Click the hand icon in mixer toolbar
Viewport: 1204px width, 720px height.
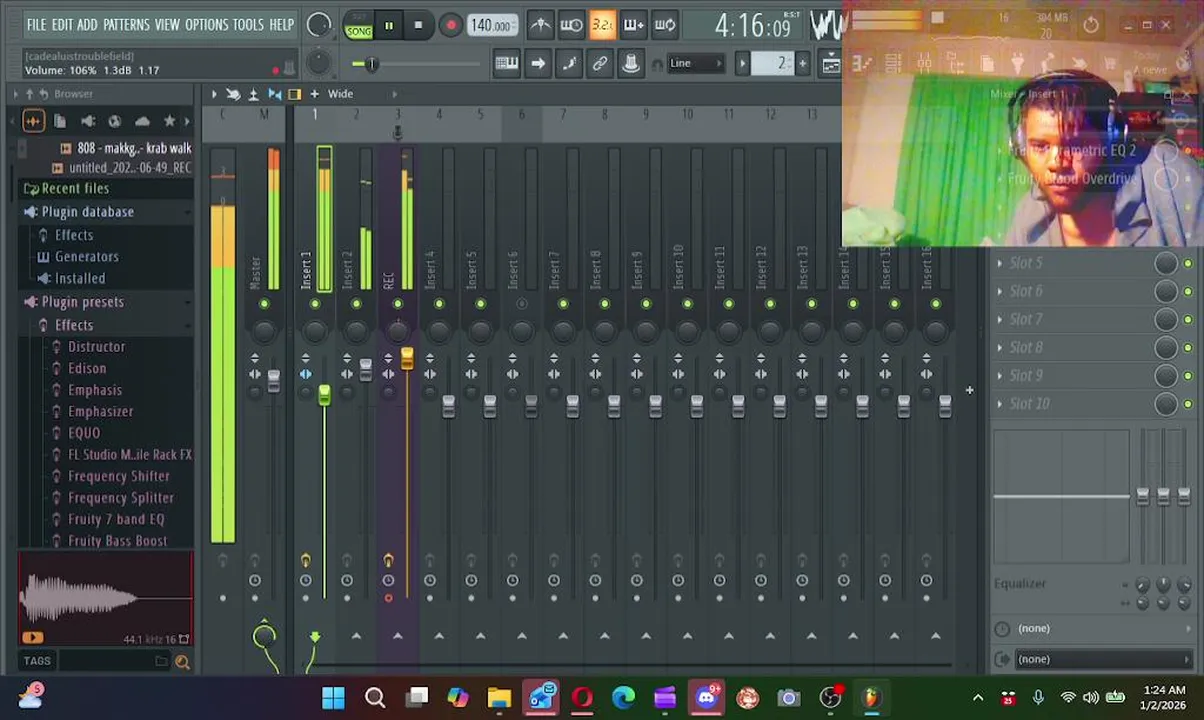click(233, 94)
